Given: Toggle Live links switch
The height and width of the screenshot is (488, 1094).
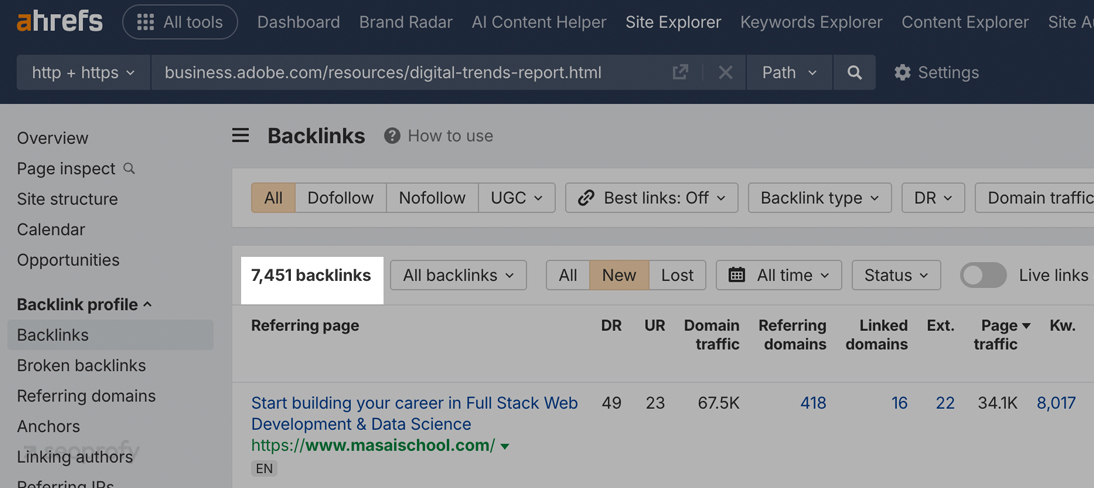Looking at the screenshot, I should pos(984,275).
